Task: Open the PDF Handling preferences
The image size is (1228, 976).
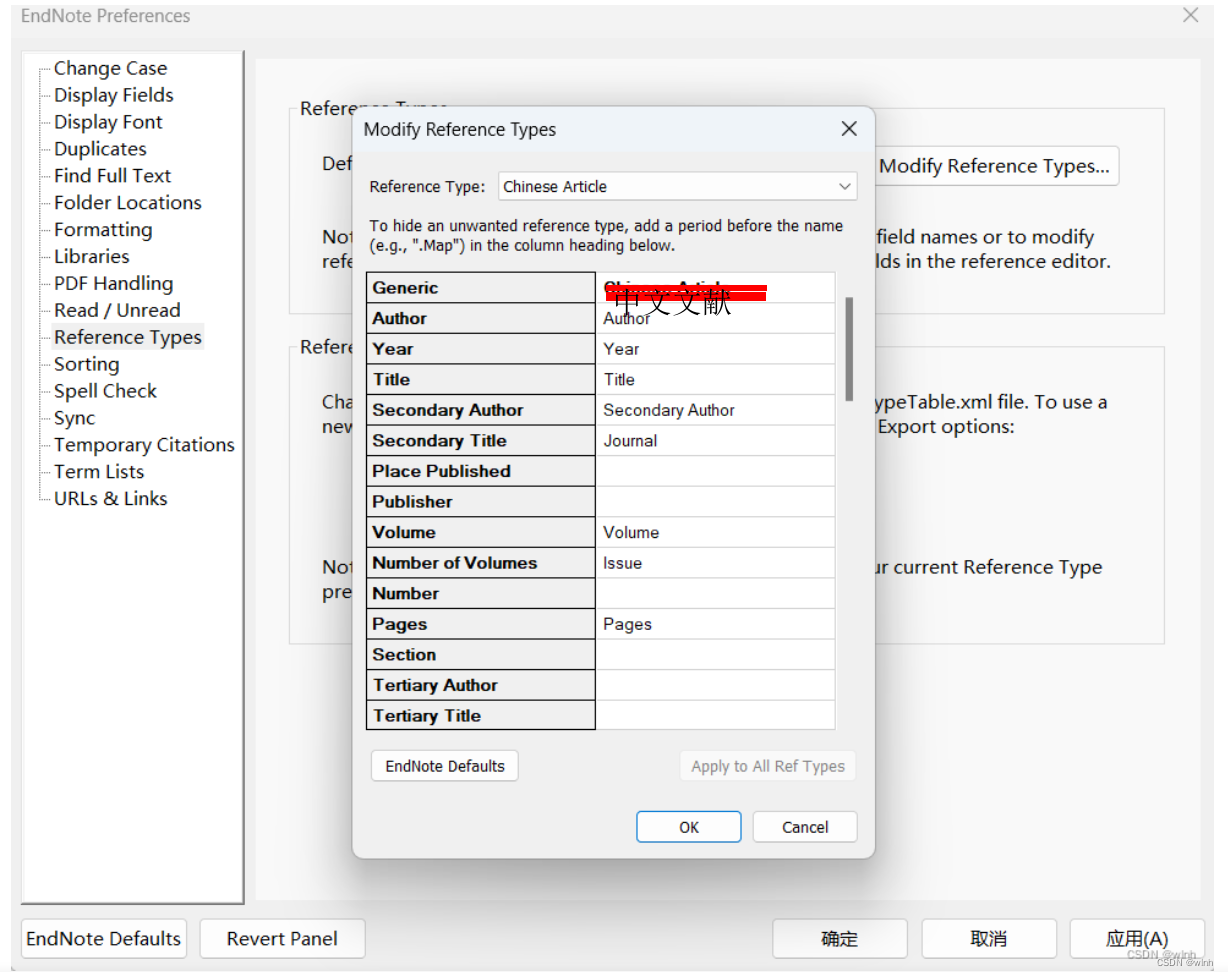Action: tap(113, 284)
